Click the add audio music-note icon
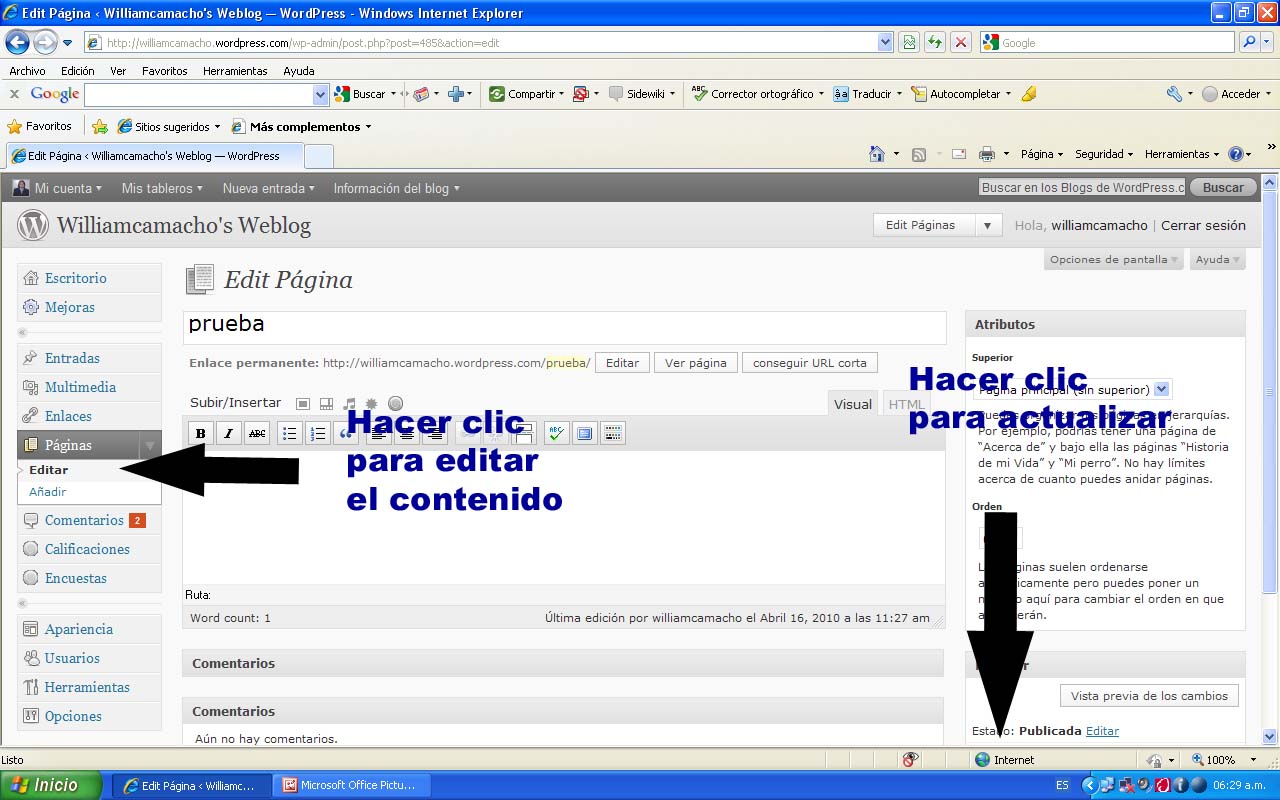This screenshot has width=1280, height=800. 349,404
